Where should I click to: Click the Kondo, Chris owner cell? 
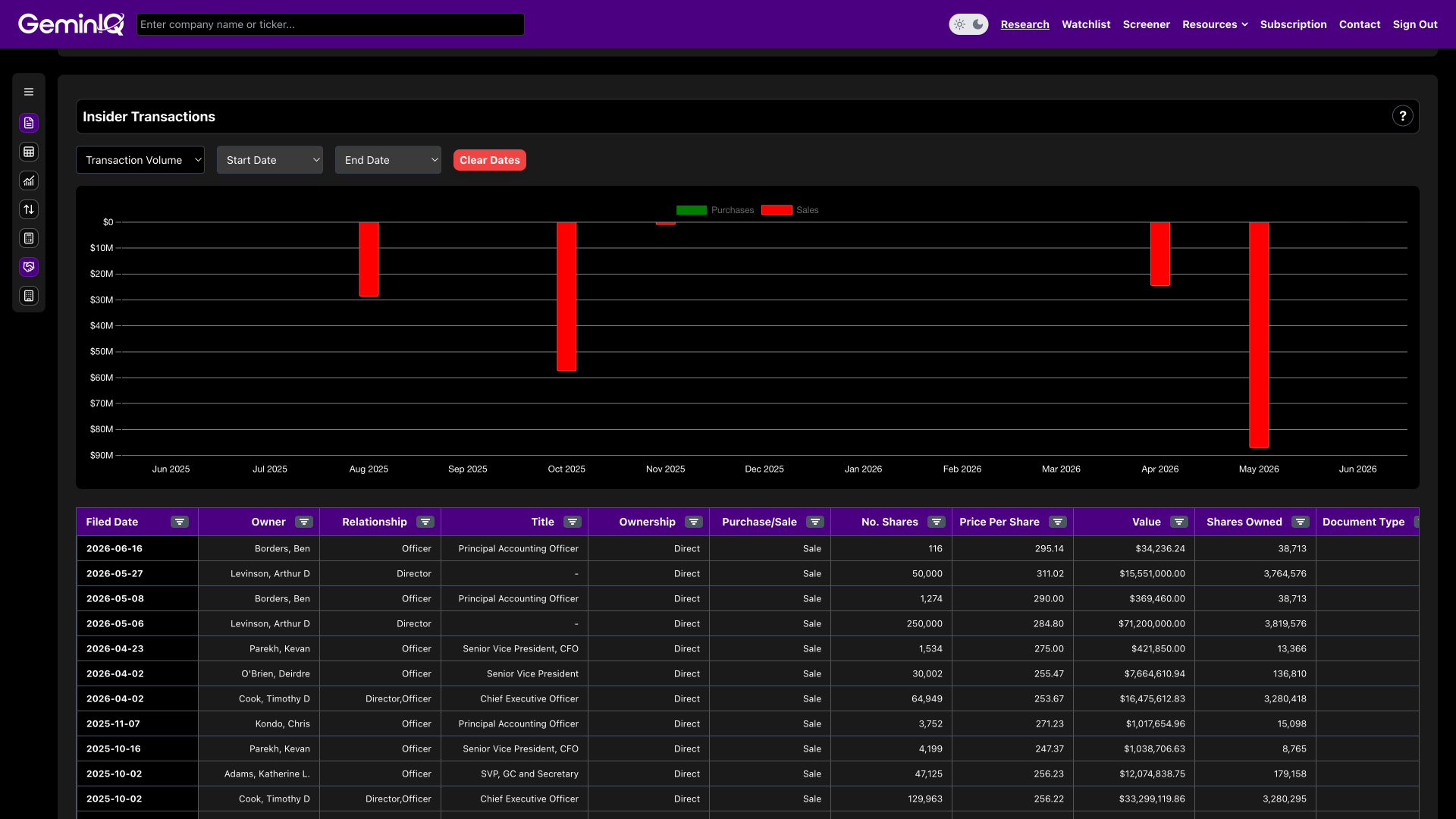(x=259, y=723)
